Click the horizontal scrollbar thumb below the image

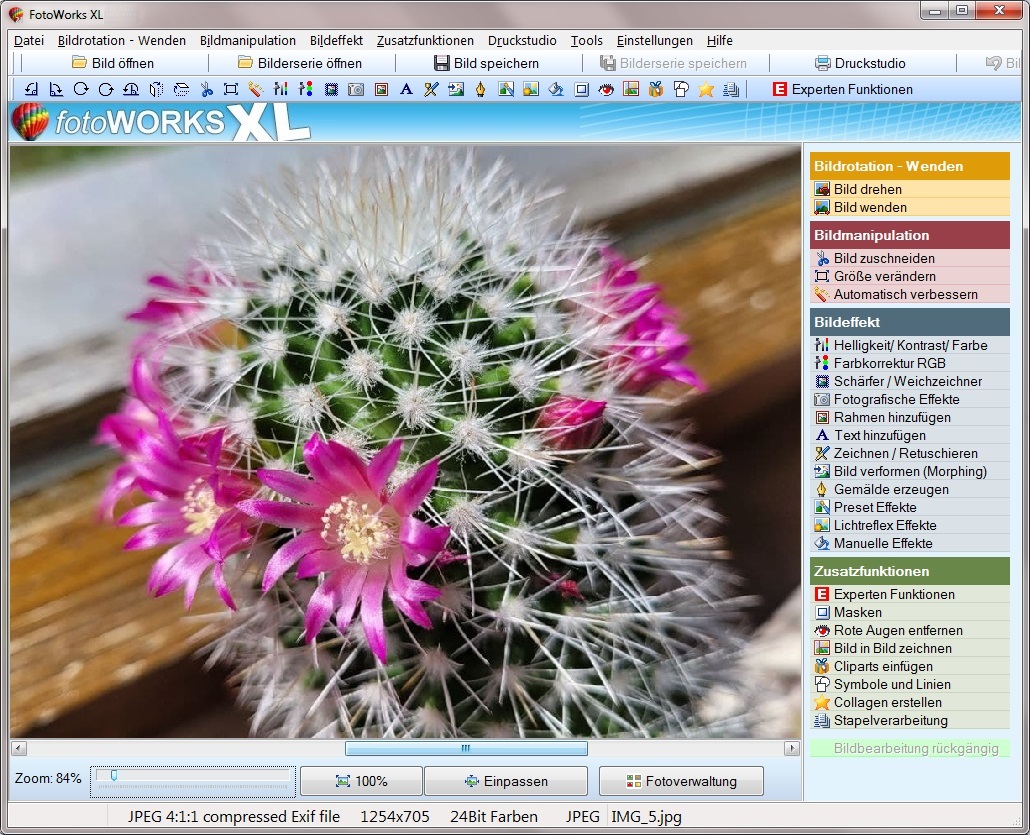466,748
